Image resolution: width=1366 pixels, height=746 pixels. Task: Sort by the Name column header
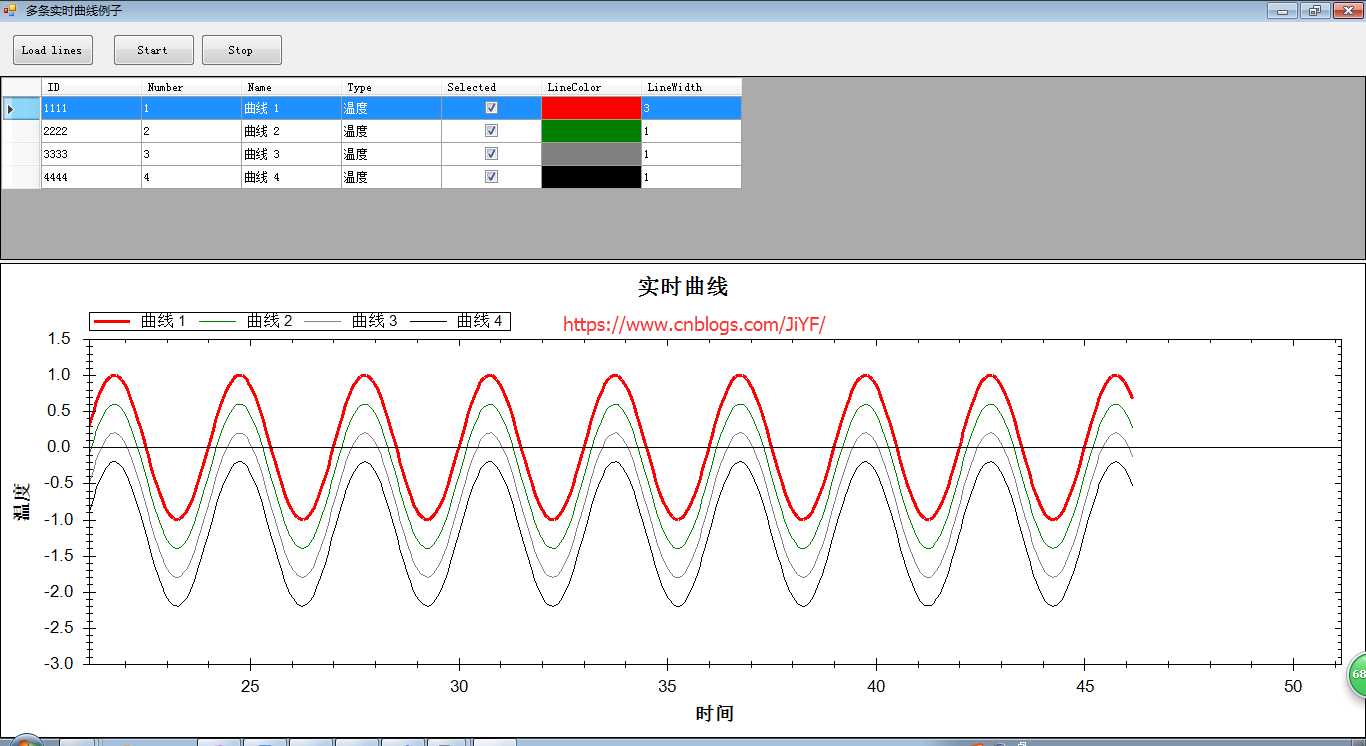click(291, 87)
